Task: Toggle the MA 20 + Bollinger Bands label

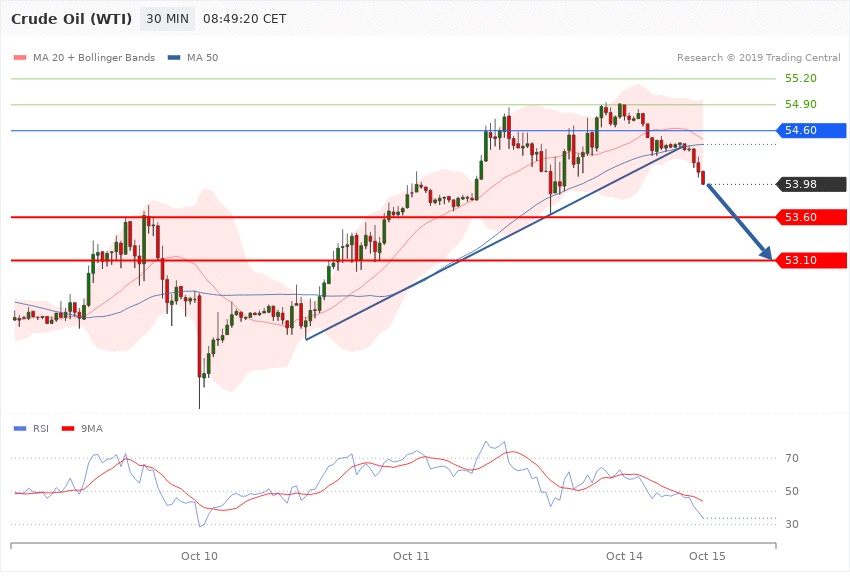Action: [94, 58]
